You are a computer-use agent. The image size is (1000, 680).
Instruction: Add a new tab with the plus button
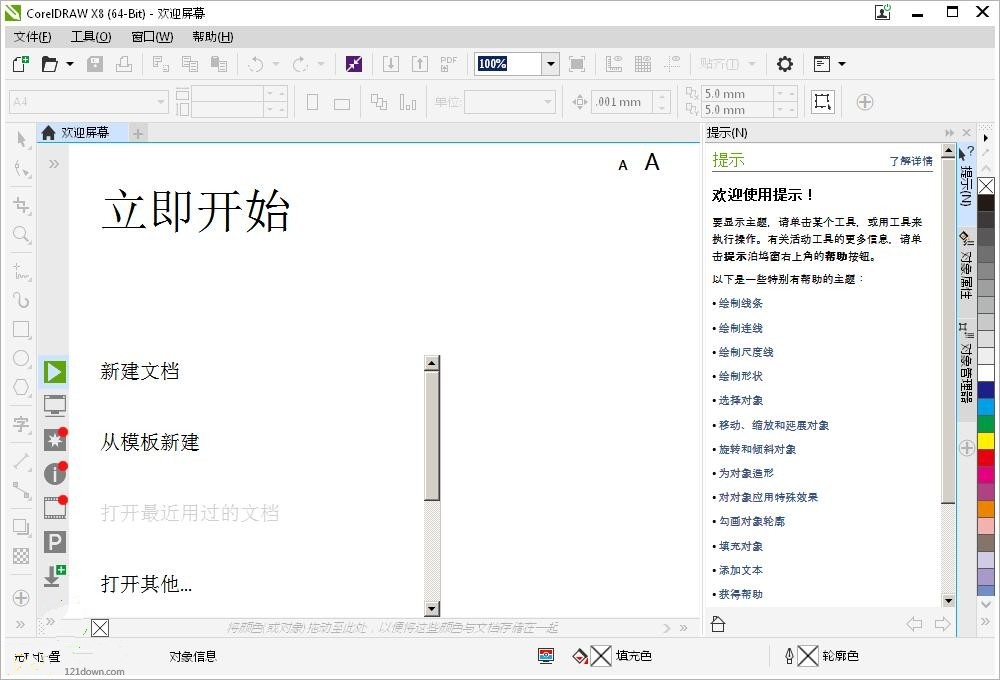138,133
